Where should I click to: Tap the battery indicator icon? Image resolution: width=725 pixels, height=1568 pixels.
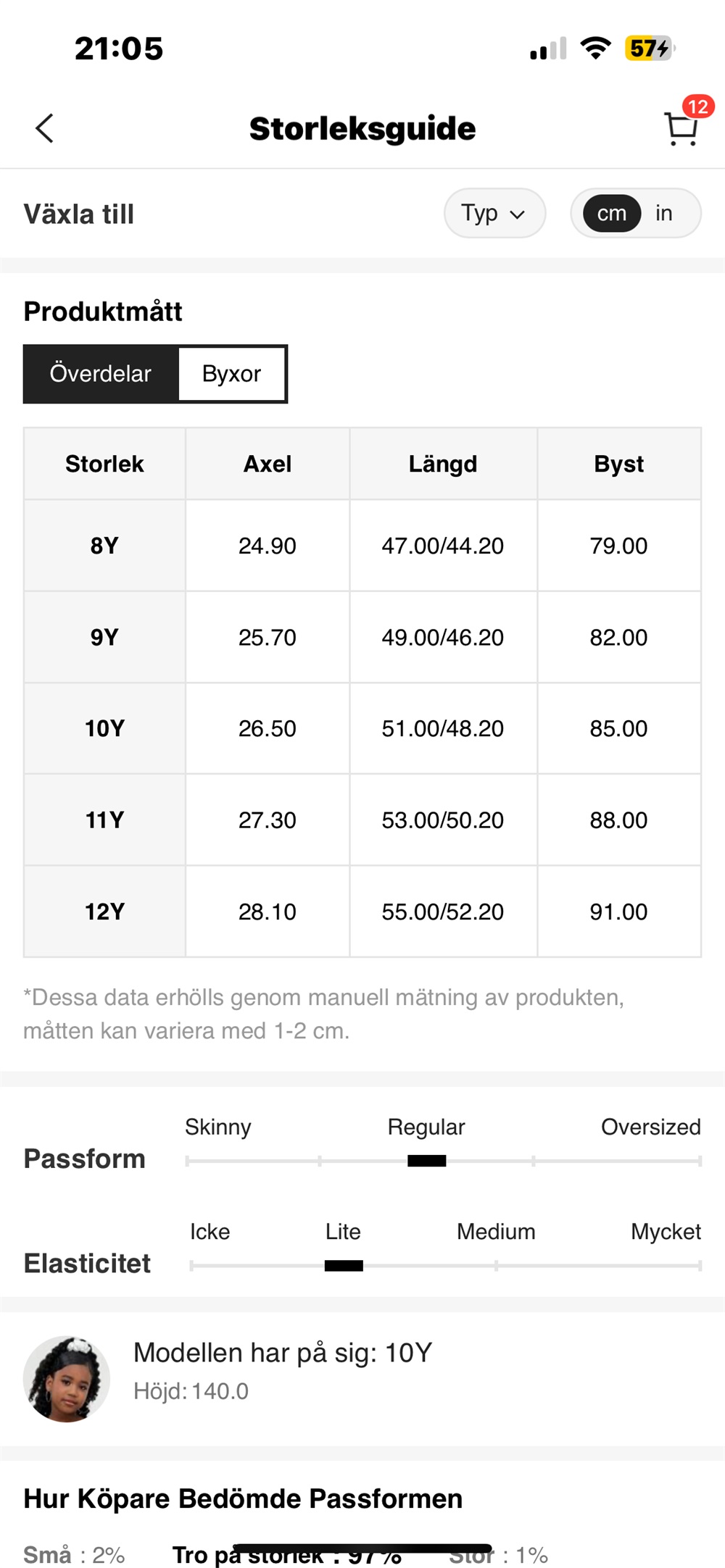pyautogui.click(x=650, y=49)
